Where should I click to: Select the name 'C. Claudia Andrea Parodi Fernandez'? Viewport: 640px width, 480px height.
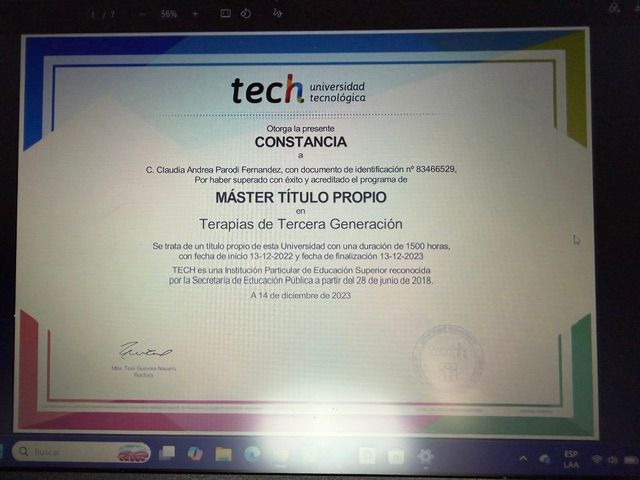[x=213, y=169]
